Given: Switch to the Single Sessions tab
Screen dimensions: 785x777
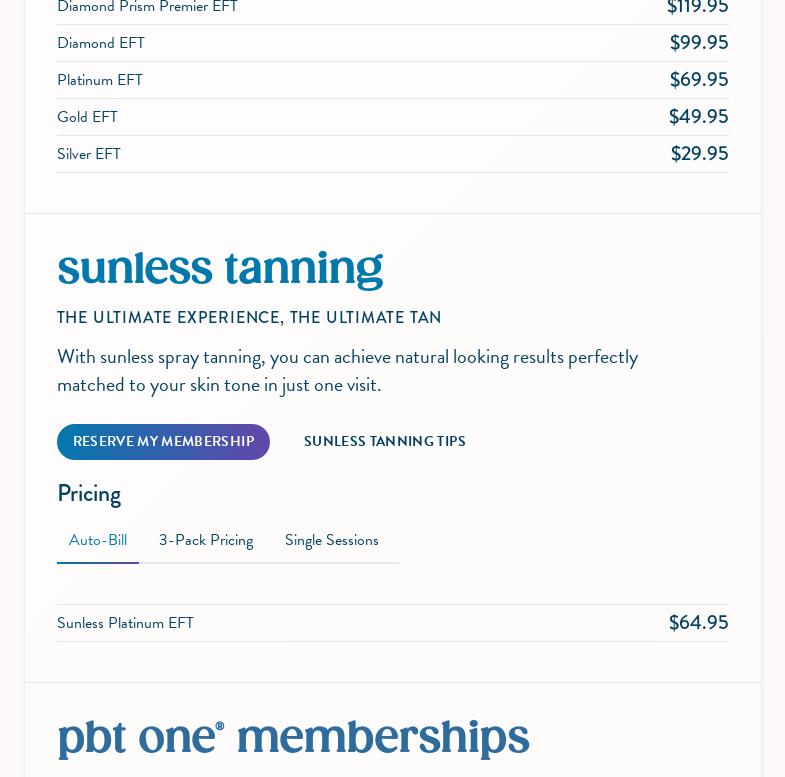Looking at the screenshot, I should [331, 541].
